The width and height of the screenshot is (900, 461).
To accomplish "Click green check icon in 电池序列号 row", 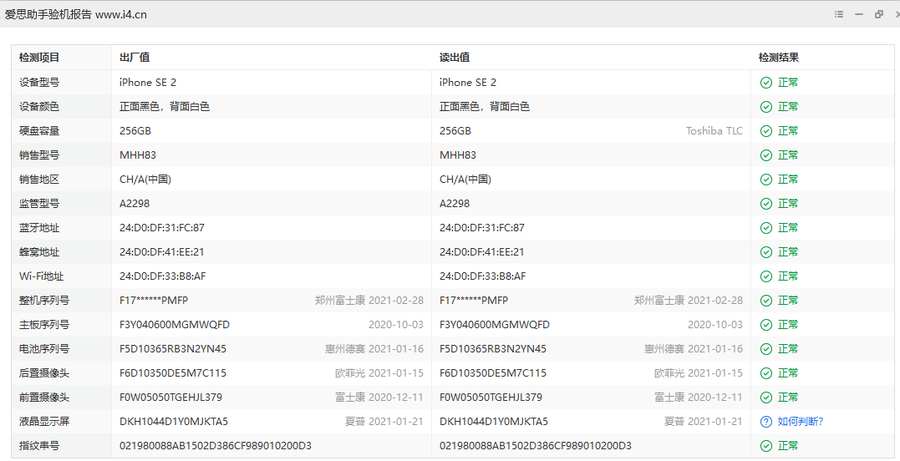I will click(766, 349).
